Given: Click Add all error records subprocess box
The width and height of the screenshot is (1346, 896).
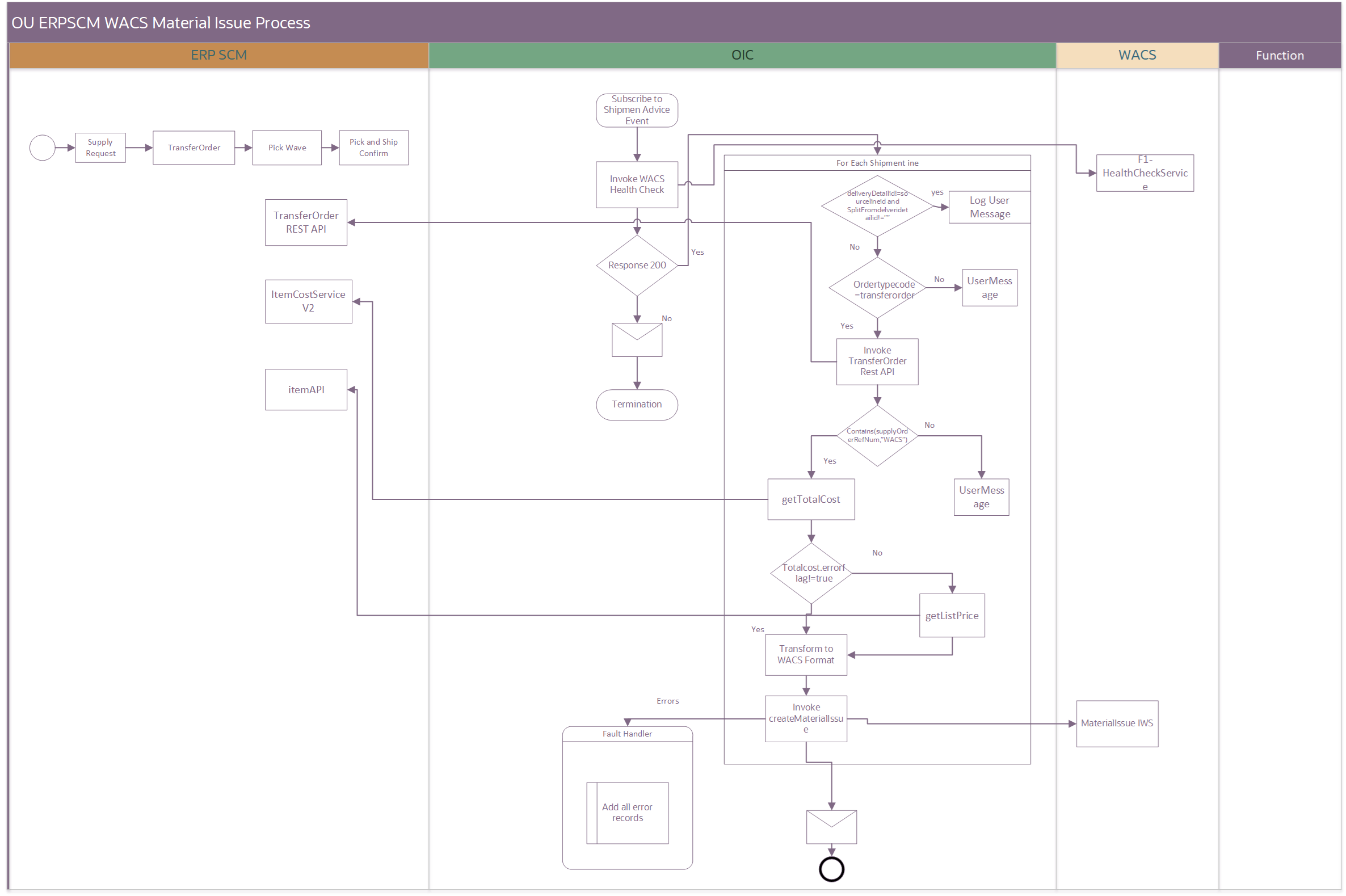Looking at the screenshot, I should coord(627,814).
